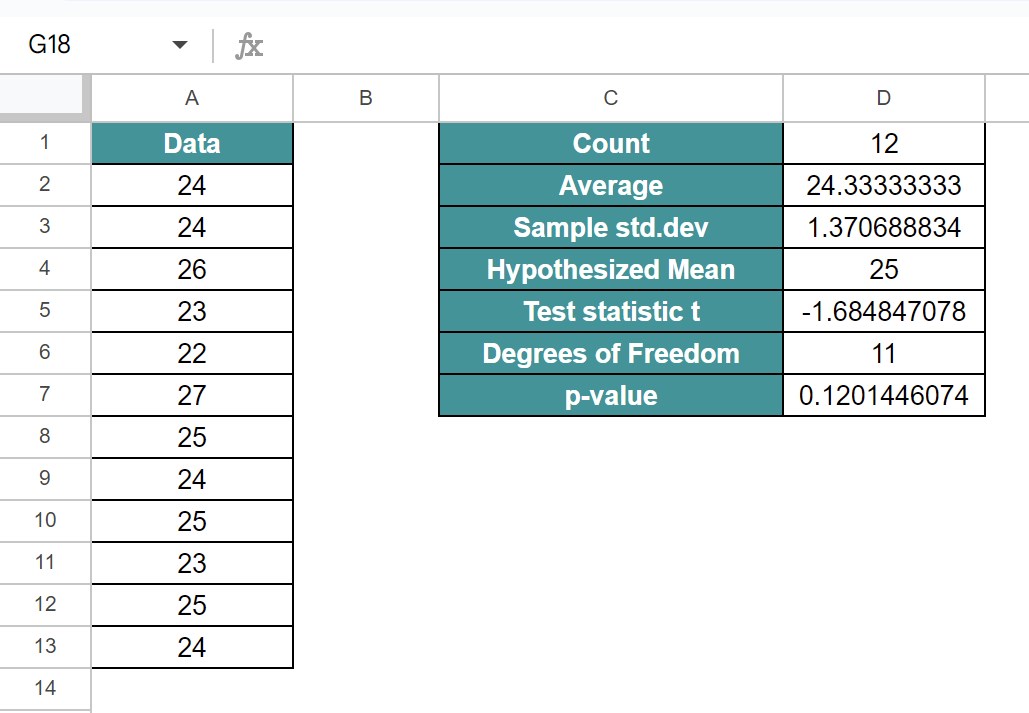This screenshot has width=1029, height=713.
Task: Select cell A7 containing 27
Action: 192,395
